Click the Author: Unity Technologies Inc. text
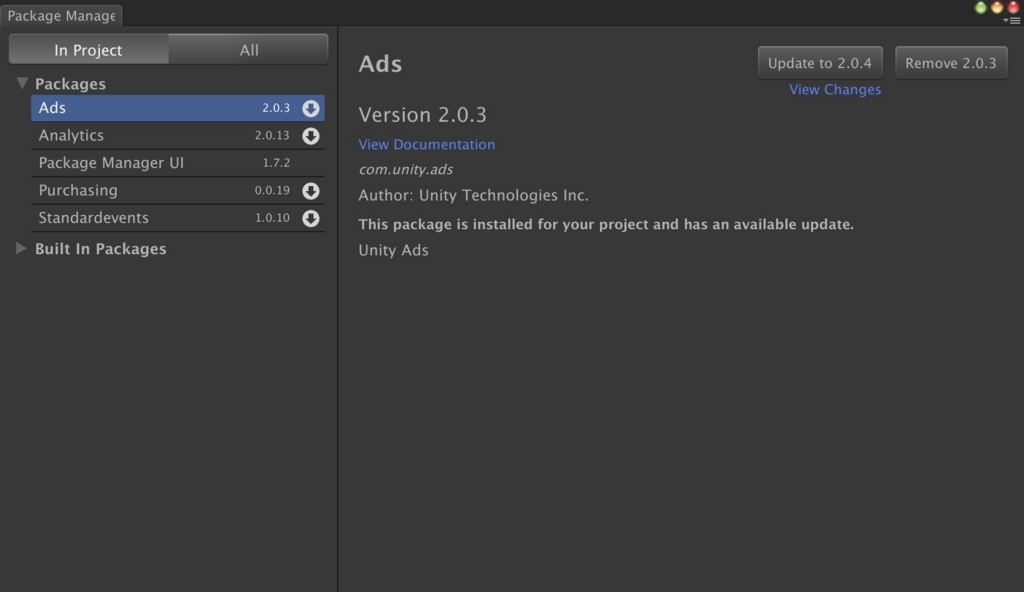The width and height of the screenshot is (1024, 592). click(x=473, y=195)
